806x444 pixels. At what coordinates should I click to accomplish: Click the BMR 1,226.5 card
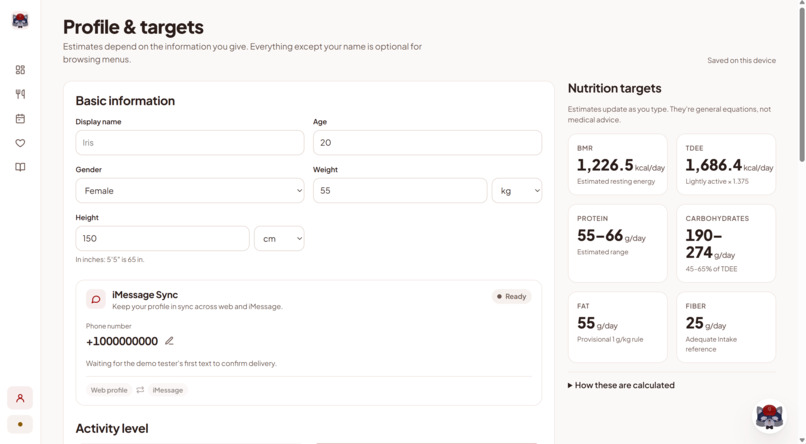coord(617,164)
